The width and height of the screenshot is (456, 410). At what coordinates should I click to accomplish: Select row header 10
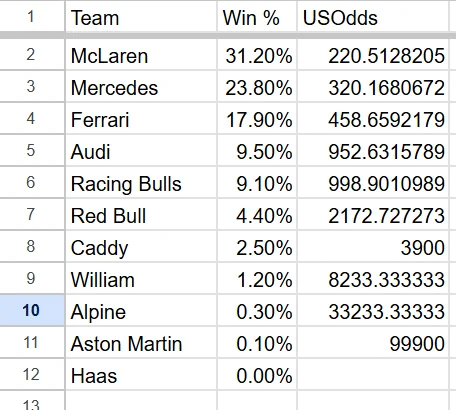pos(32,310)
